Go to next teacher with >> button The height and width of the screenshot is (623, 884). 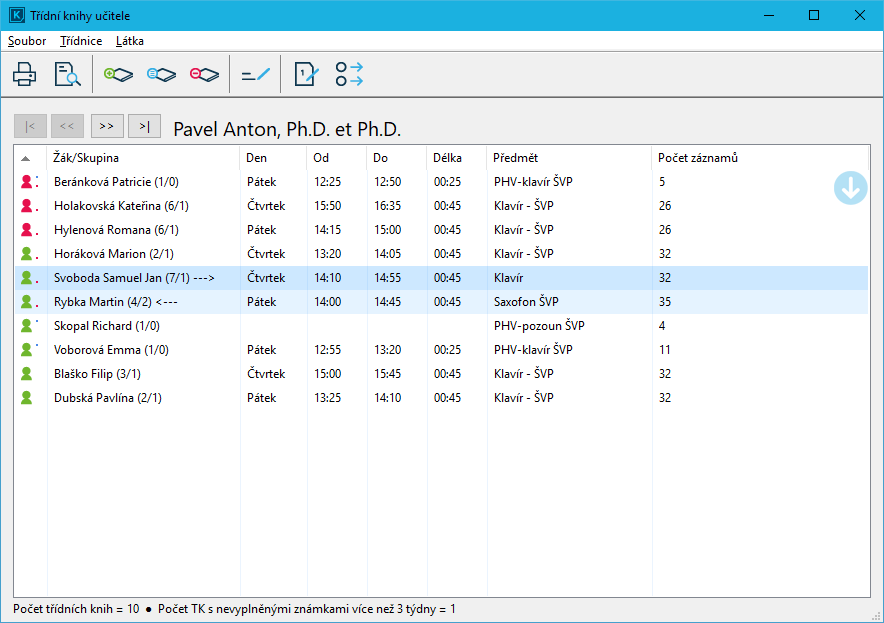[x=107, y=126]
